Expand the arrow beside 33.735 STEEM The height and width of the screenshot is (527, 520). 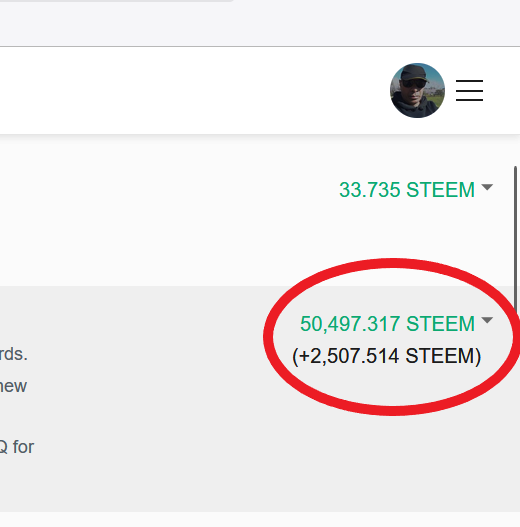pyautogui.click(x=487, y=187)
